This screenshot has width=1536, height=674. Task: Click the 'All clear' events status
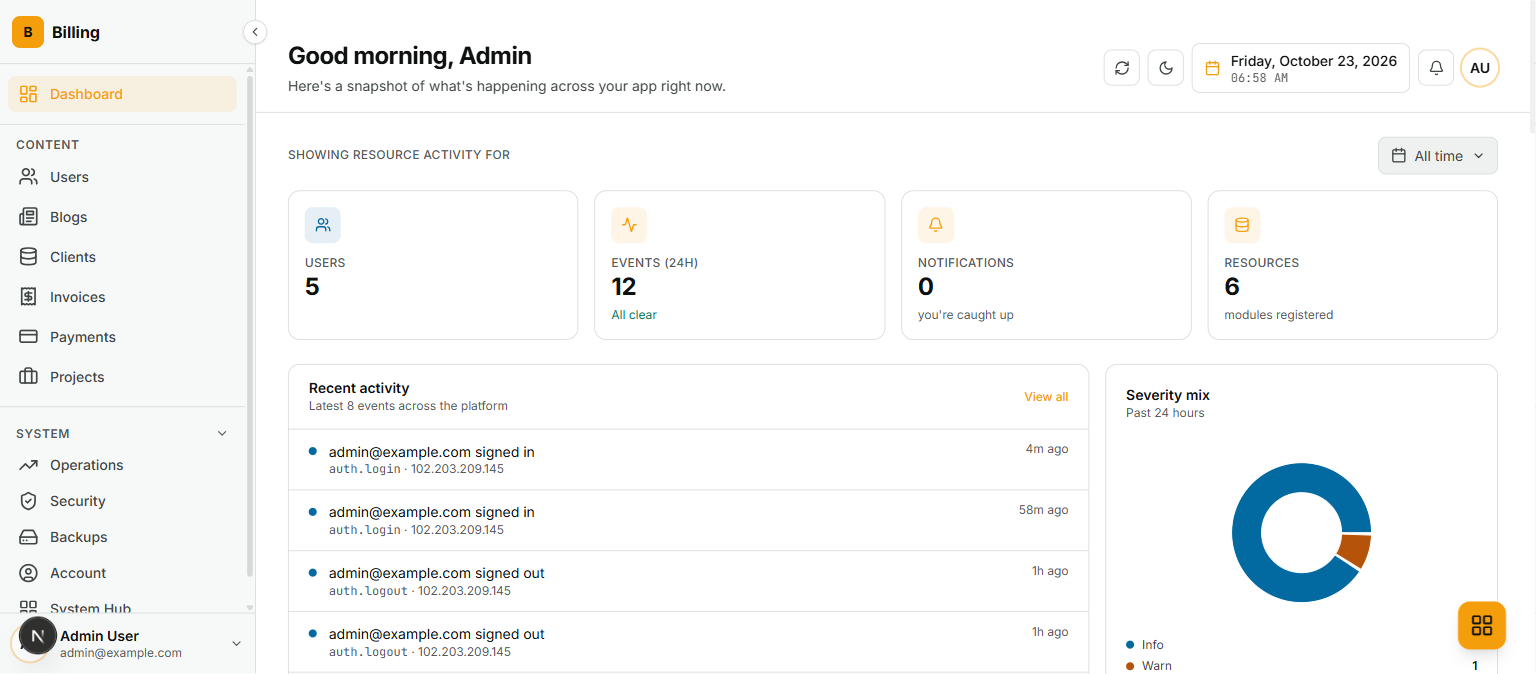(634, 315)
